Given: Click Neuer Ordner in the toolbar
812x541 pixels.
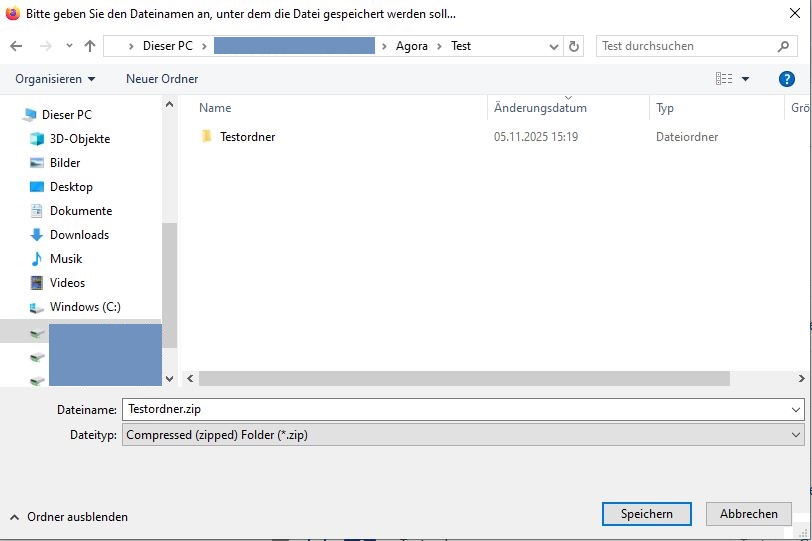Looking at the screenshot, I should (162, 79).
